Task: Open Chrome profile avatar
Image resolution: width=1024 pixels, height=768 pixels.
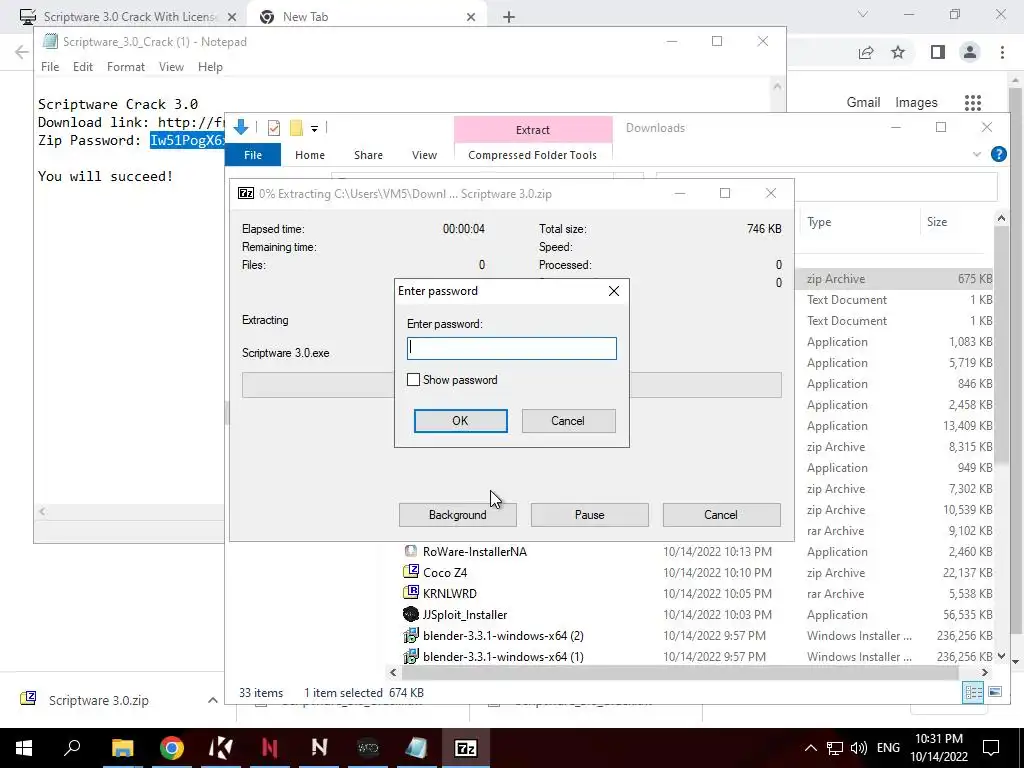Action: click(970, 52)
